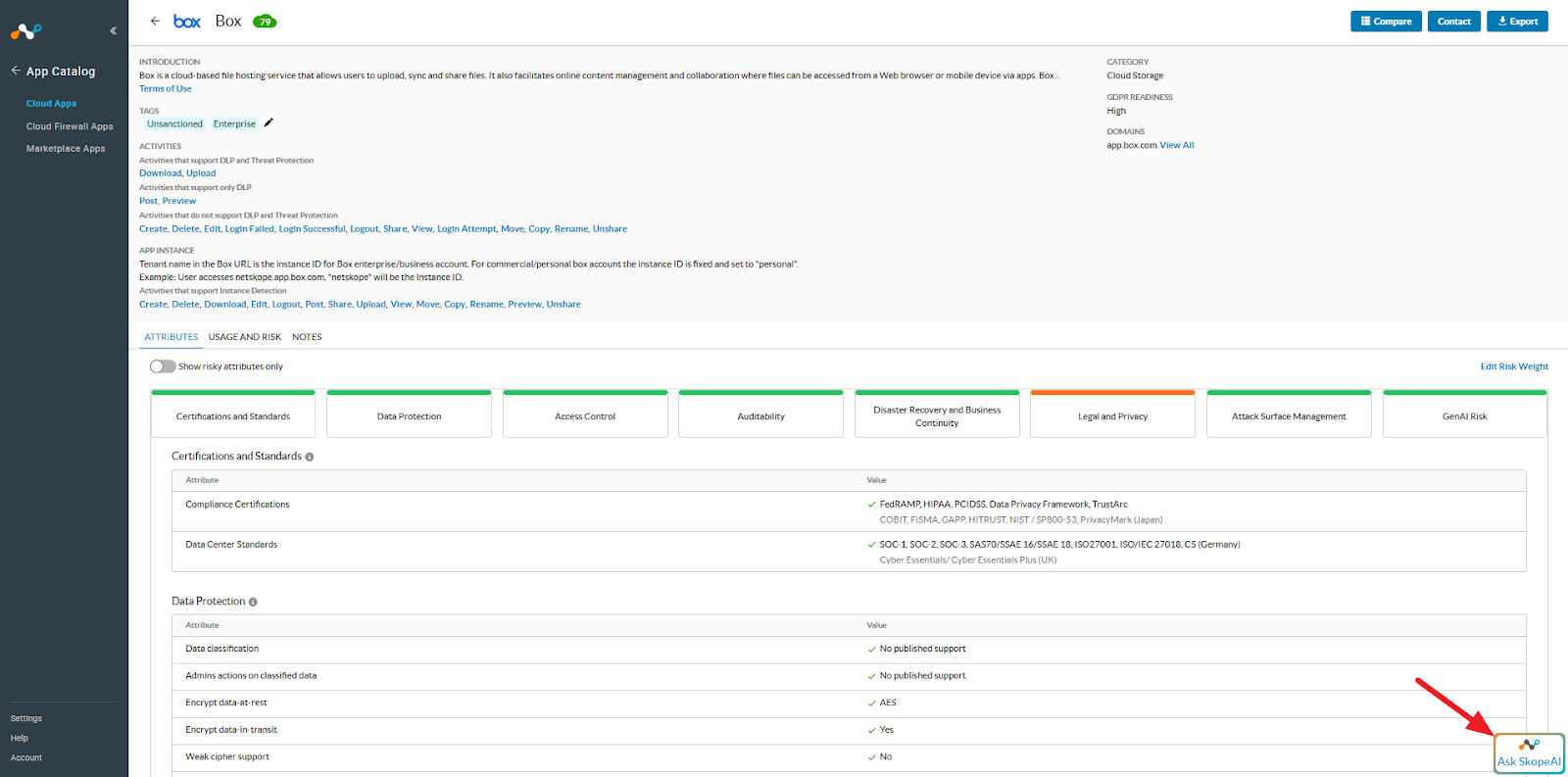Screen dimensions: 1568x777
Task: Open info icon beside Data Protection heading
Action: [x=253, y=602]
